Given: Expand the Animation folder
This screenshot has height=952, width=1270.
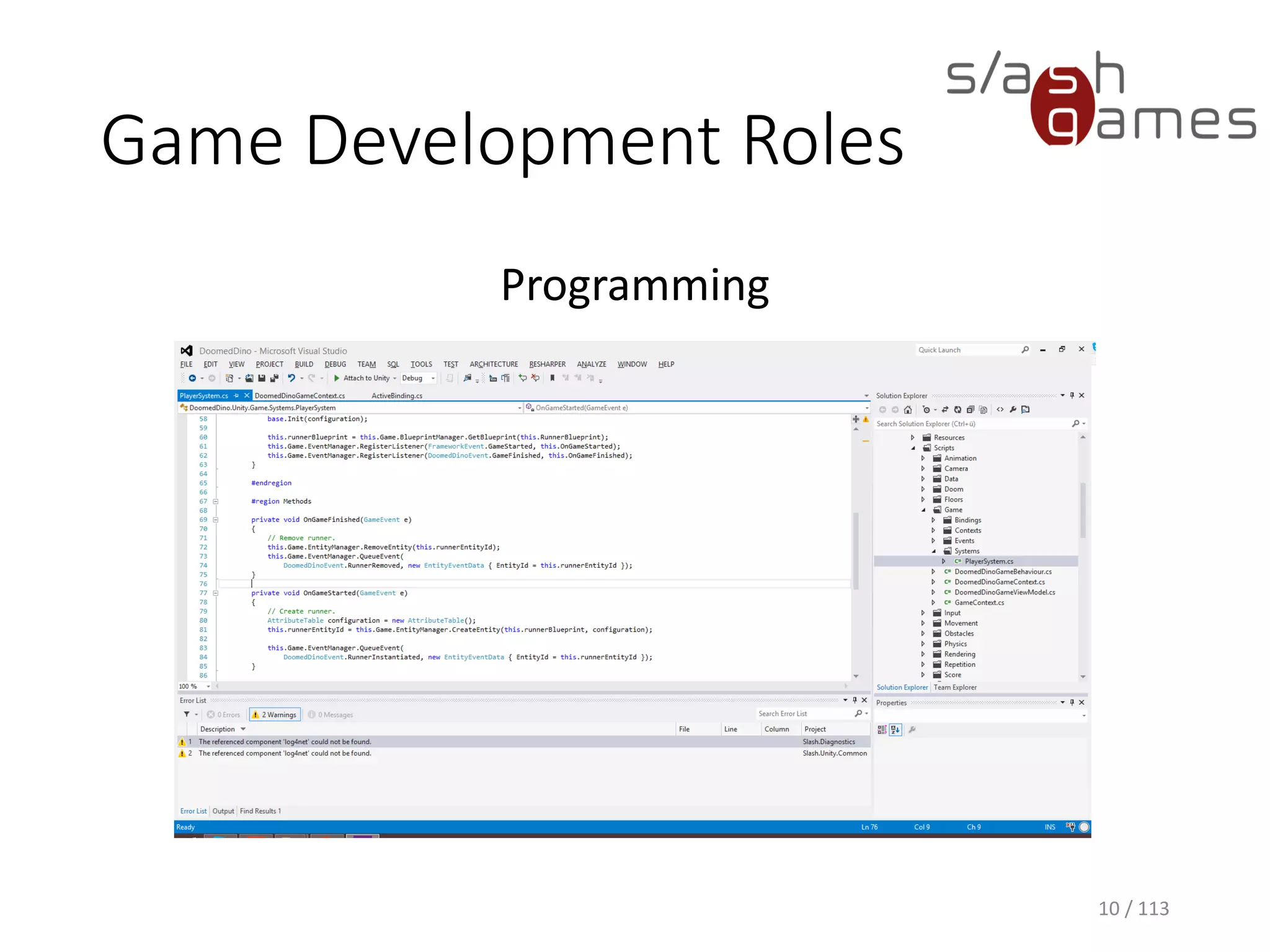Looking at the screenshot, I should pos(923,459).
